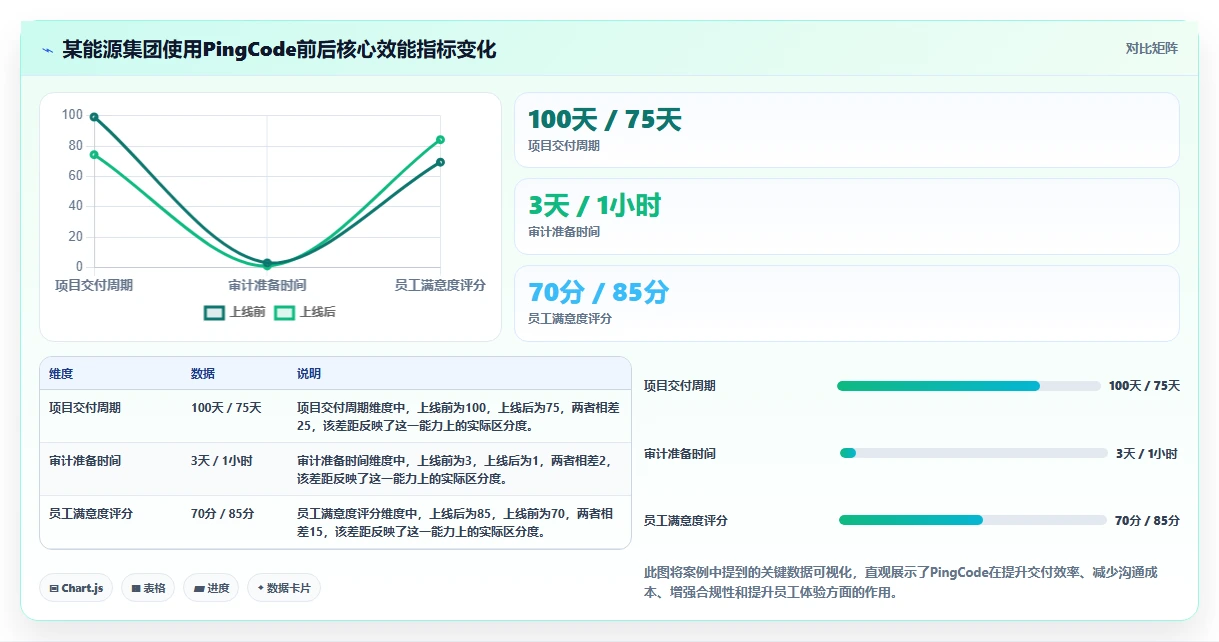Click table cell 3天 / 1小时
This screenshot has height=642, width=1219.
tap(222, 461)
